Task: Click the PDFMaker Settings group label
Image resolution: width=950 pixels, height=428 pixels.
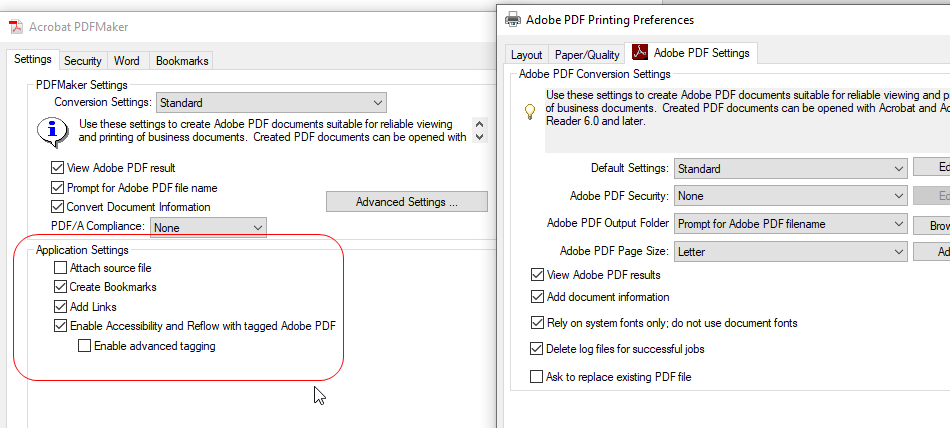Action: click(x=82, y=85)
